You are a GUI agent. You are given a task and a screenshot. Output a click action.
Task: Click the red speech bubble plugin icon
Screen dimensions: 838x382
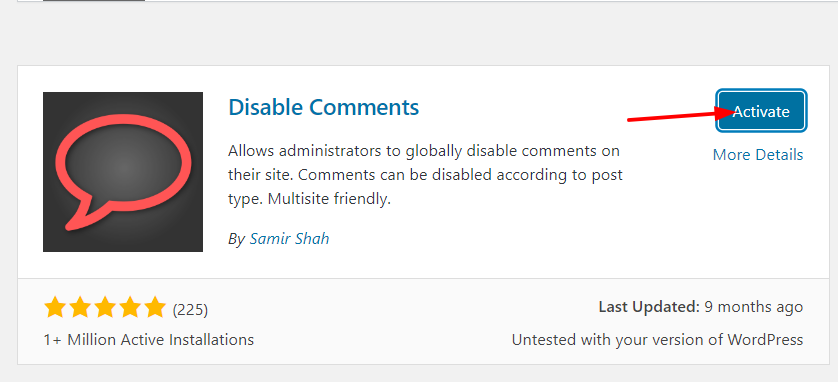[123, 172]
